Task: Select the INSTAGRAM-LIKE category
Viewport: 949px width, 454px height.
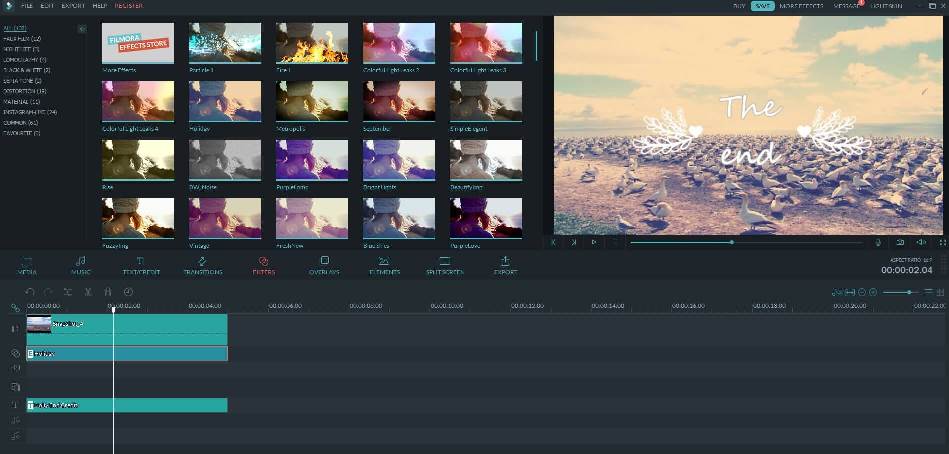Action: tap(30, 112)
